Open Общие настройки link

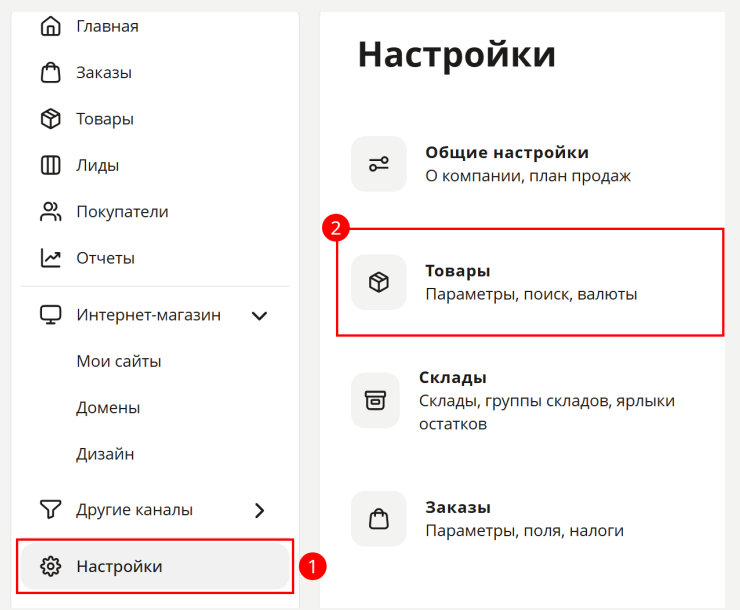coord(507,152)
